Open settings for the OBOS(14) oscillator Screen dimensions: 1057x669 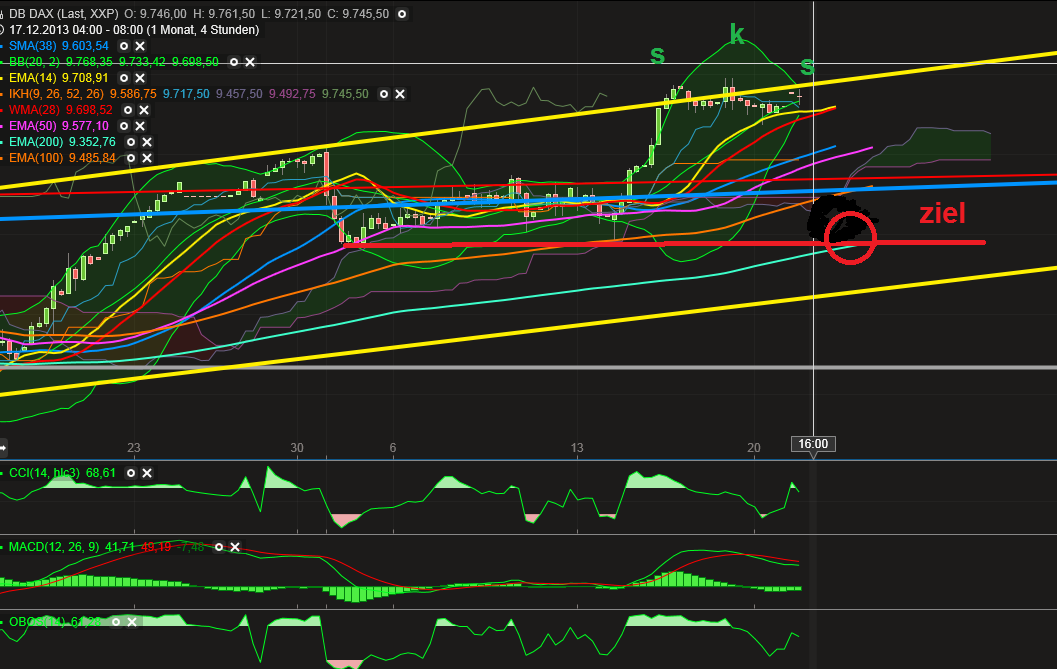116,622
